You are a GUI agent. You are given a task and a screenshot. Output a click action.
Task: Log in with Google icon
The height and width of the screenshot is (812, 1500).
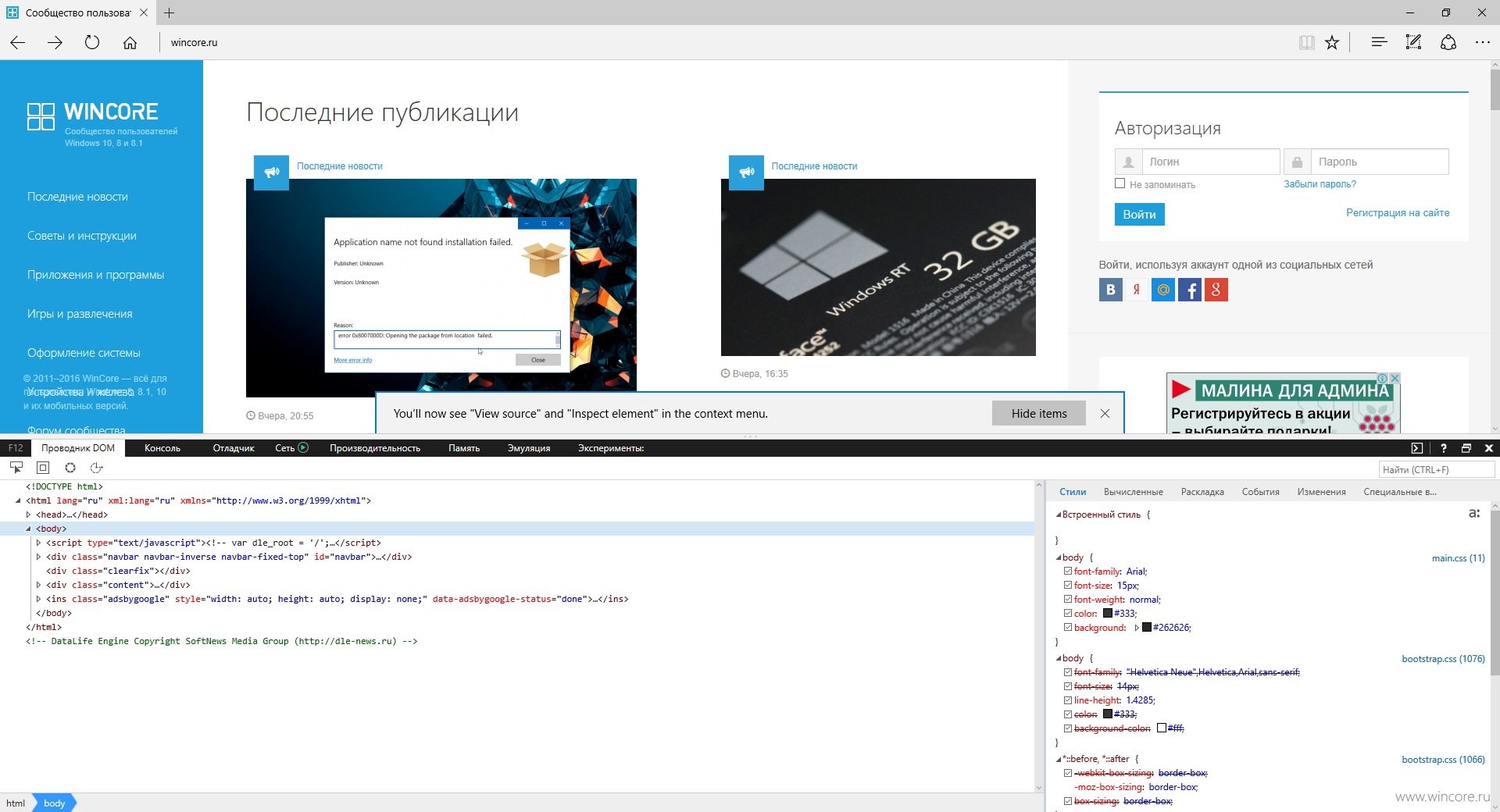[x=1216, y=290]
